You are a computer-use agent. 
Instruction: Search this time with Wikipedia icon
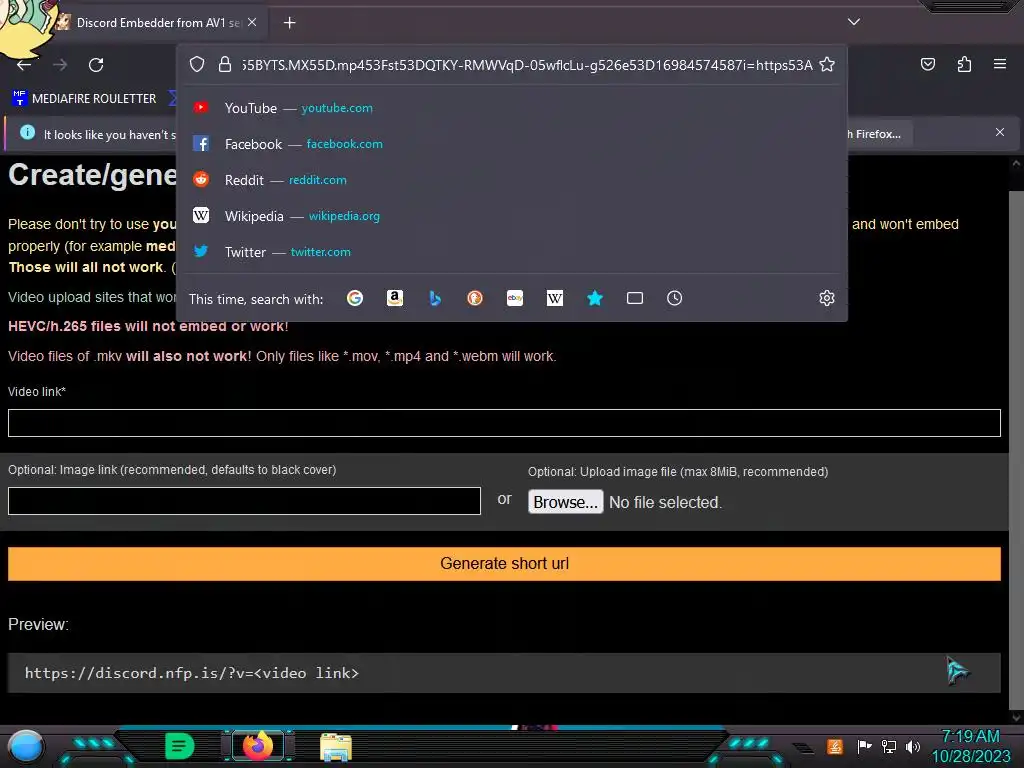pyautogui.click(x=554, y=298)
